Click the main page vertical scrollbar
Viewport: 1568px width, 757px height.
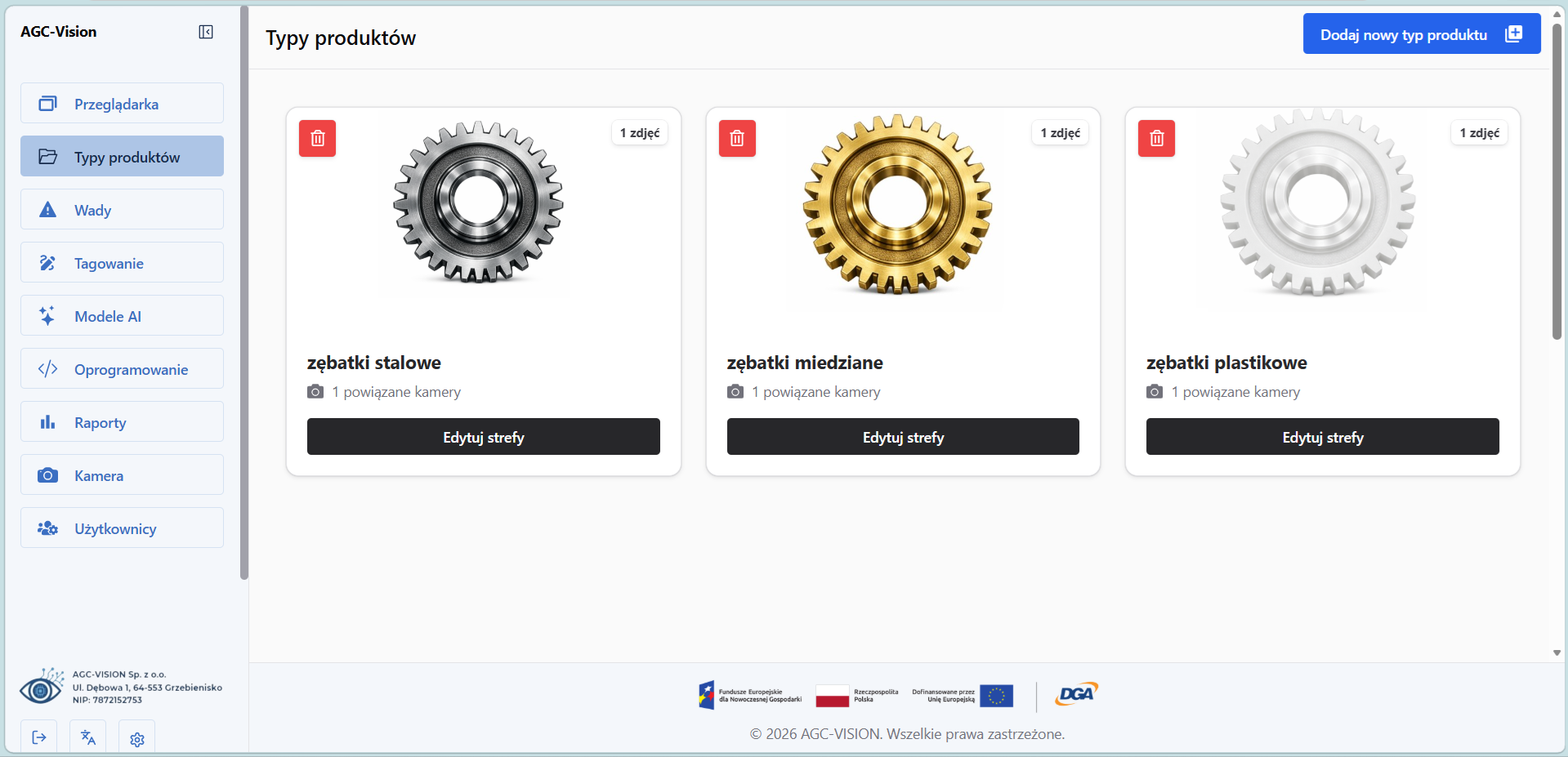(x=1557, y=180)
